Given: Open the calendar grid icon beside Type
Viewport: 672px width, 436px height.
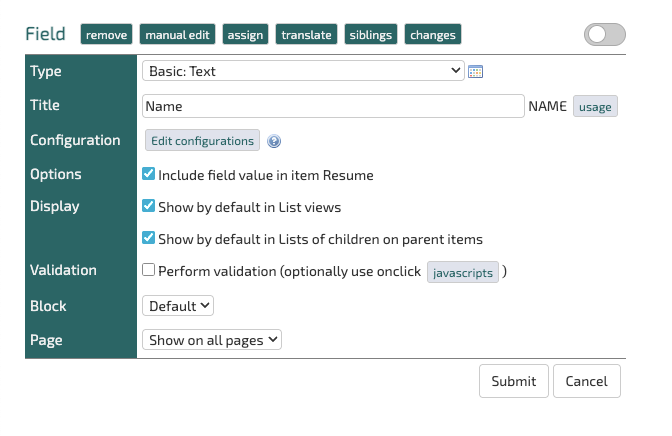Looking at the screenshot, I should [475, 72].
